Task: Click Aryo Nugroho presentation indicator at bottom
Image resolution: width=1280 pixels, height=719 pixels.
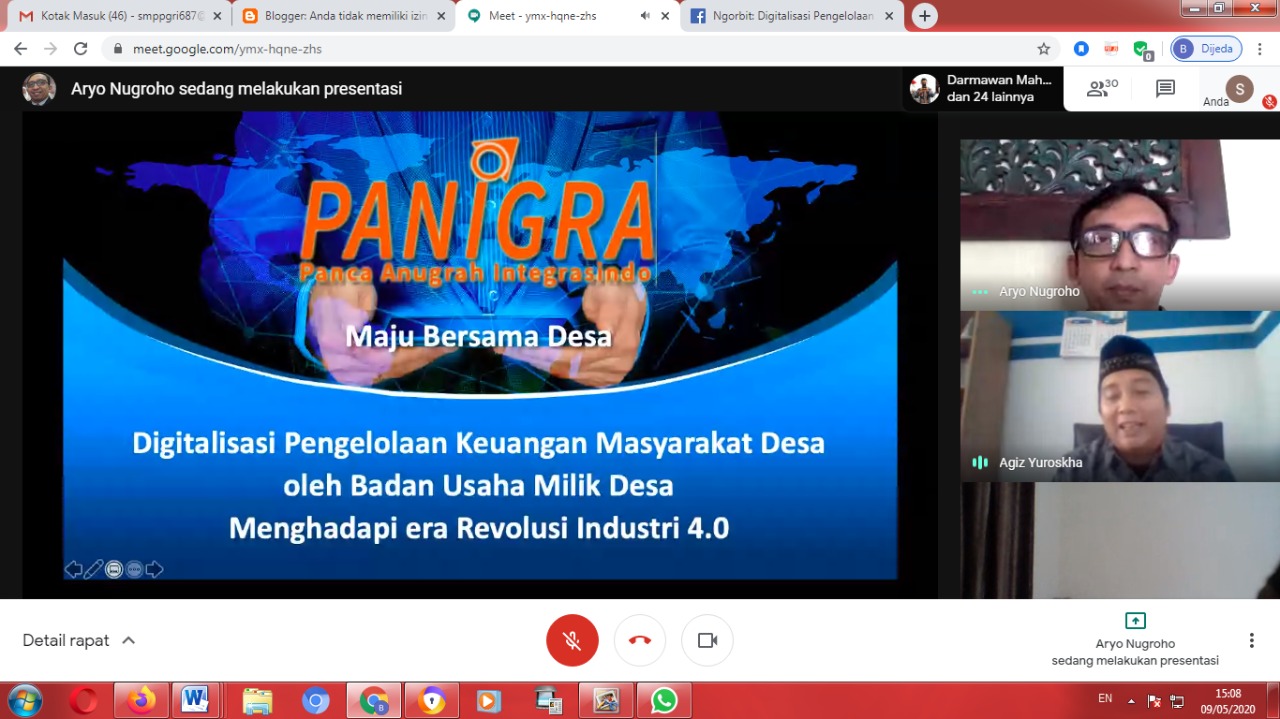Action: (1135, 640)
